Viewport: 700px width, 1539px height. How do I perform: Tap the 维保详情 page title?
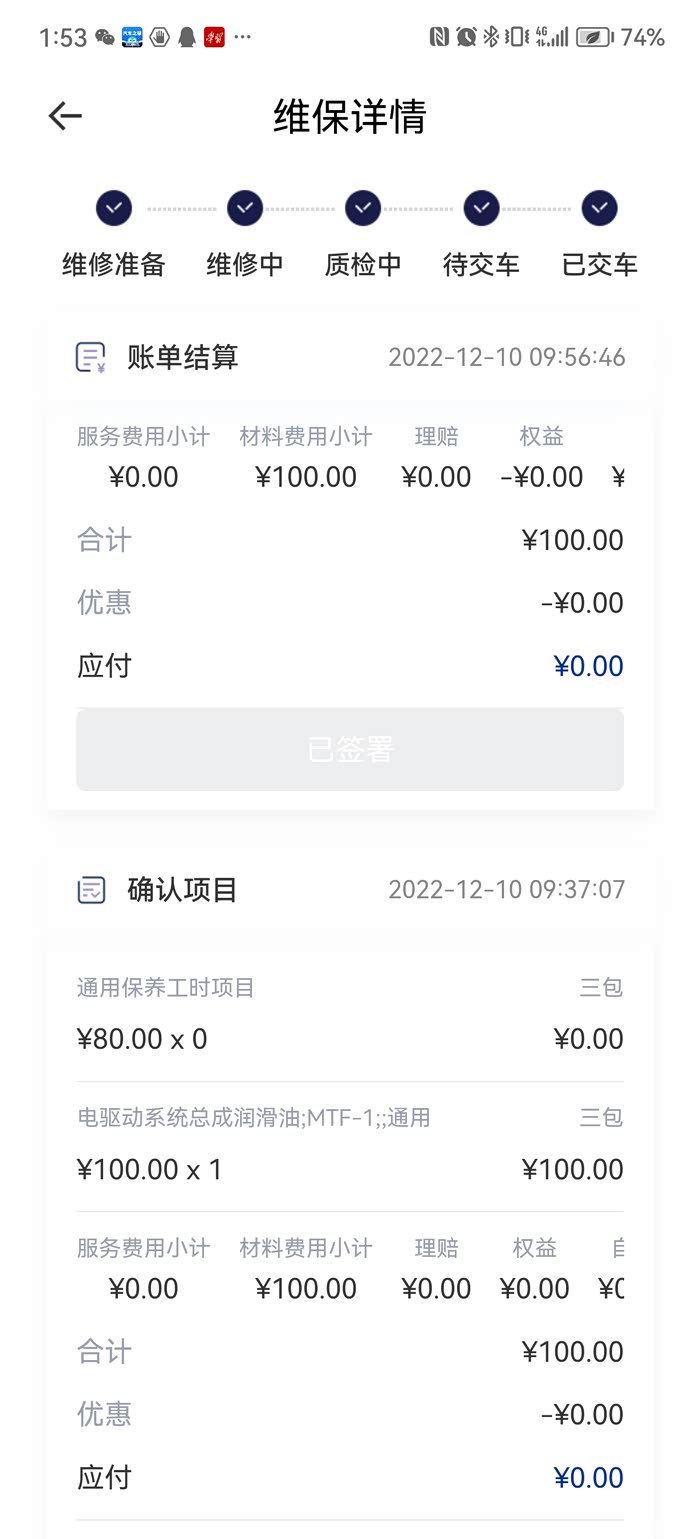pyautogui.click(x=350, y=117)
